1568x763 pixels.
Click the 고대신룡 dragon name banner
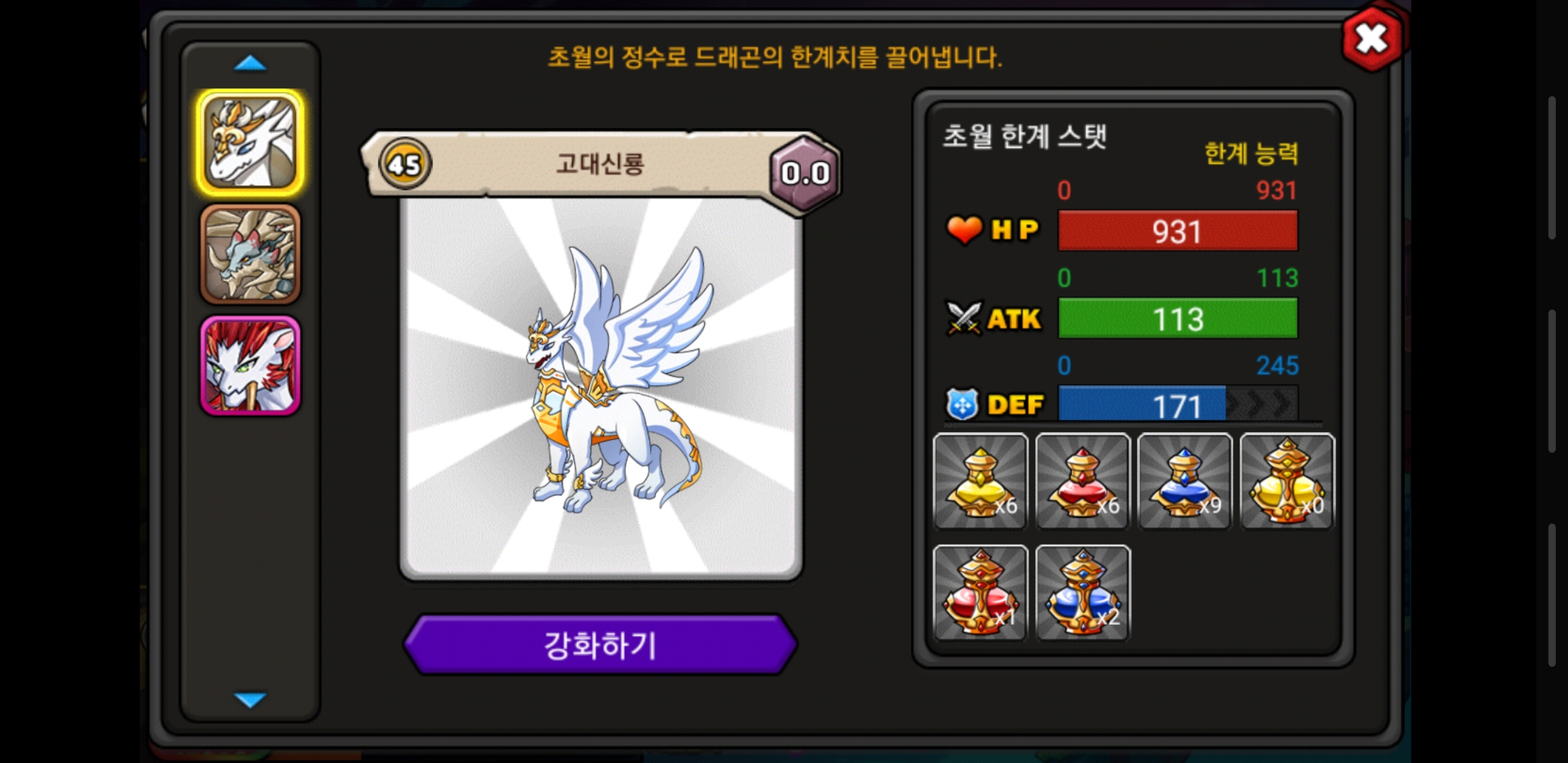point(600,164)
